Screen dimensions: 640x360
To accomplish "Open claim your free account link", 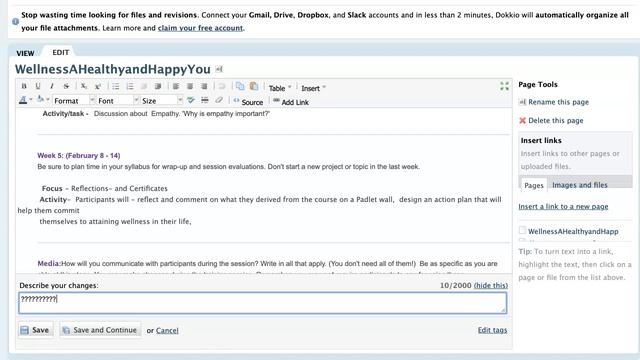I will click(x=200, y=28).
